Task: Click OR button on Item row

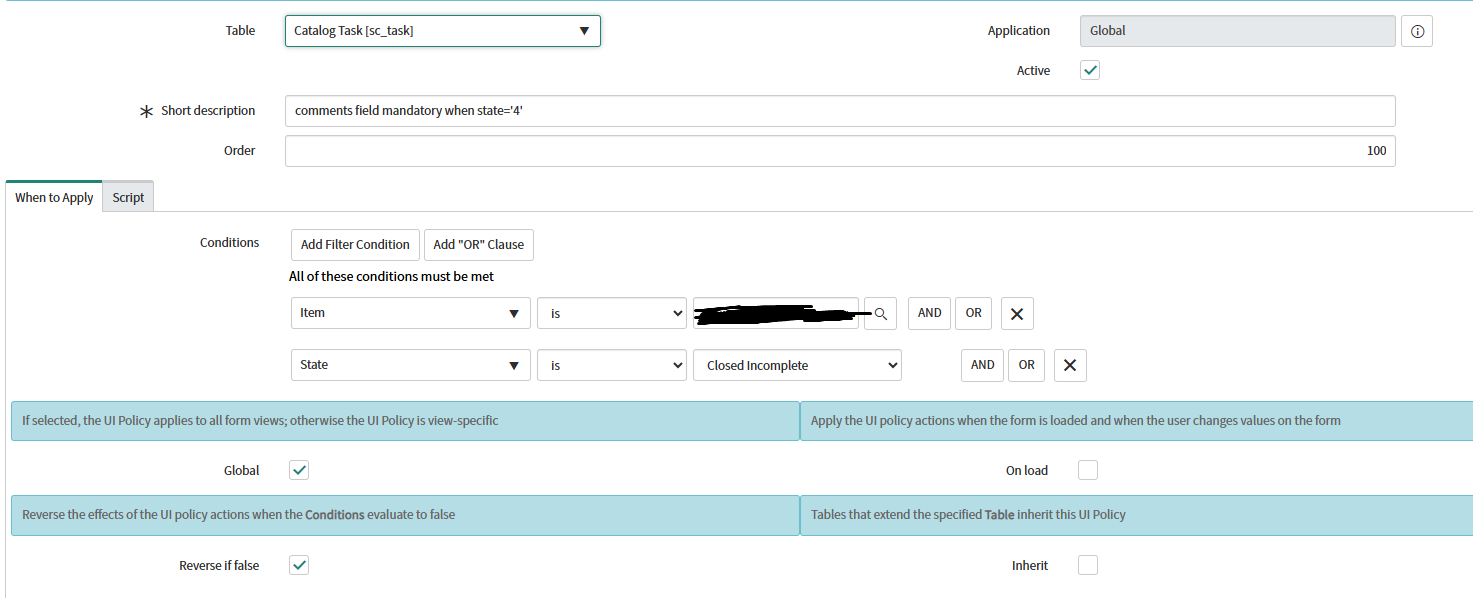Action: coord(973,313)
